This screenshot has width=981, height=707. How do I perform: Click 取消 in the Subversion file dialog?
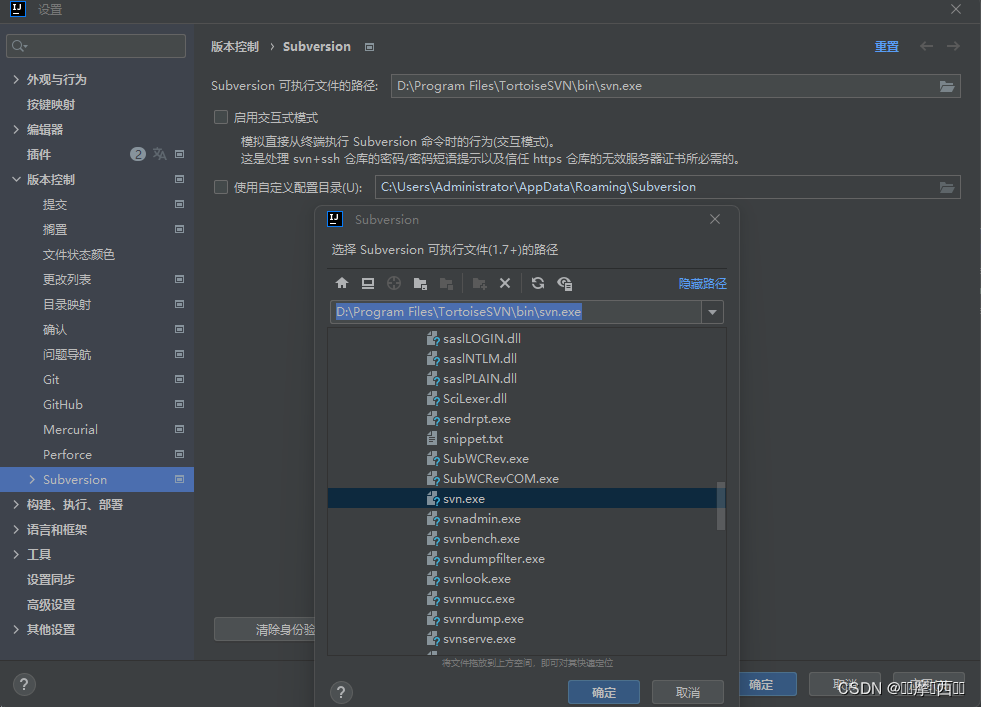click(x=688, y=693)
